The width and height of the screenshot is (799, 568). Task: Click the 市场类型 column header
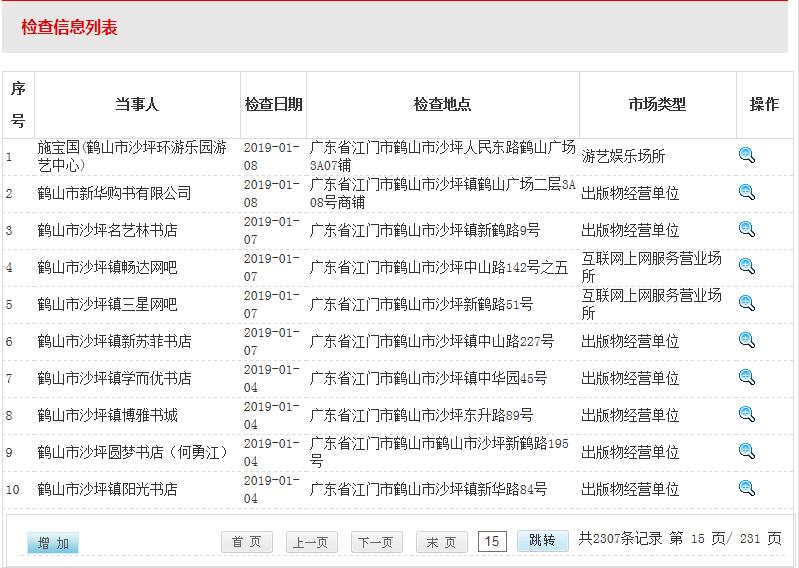pos(657,104)
